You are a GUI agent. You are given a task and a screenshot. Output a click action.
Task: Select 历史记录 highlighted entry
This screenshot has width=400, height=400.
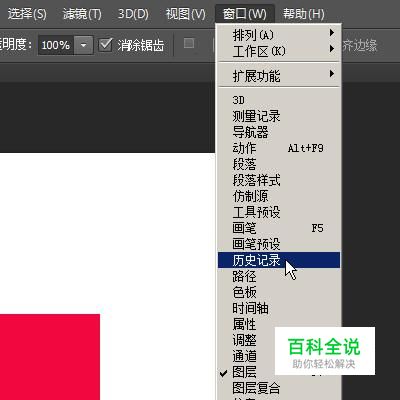click(279, 260)
